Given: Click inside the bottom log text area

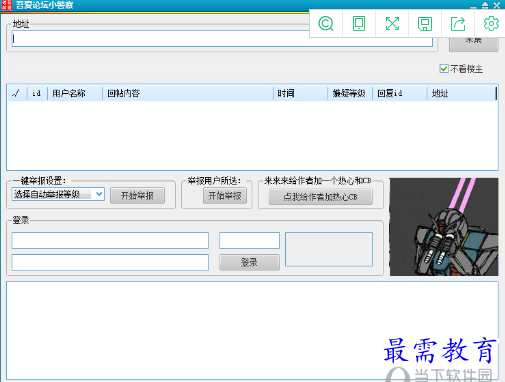Looking at the screenshot, I should [x=252, y=330].
